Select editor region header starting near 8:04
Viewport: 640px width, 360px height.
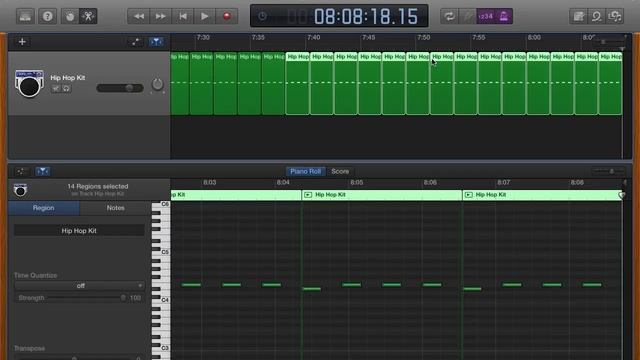(382, 195)
